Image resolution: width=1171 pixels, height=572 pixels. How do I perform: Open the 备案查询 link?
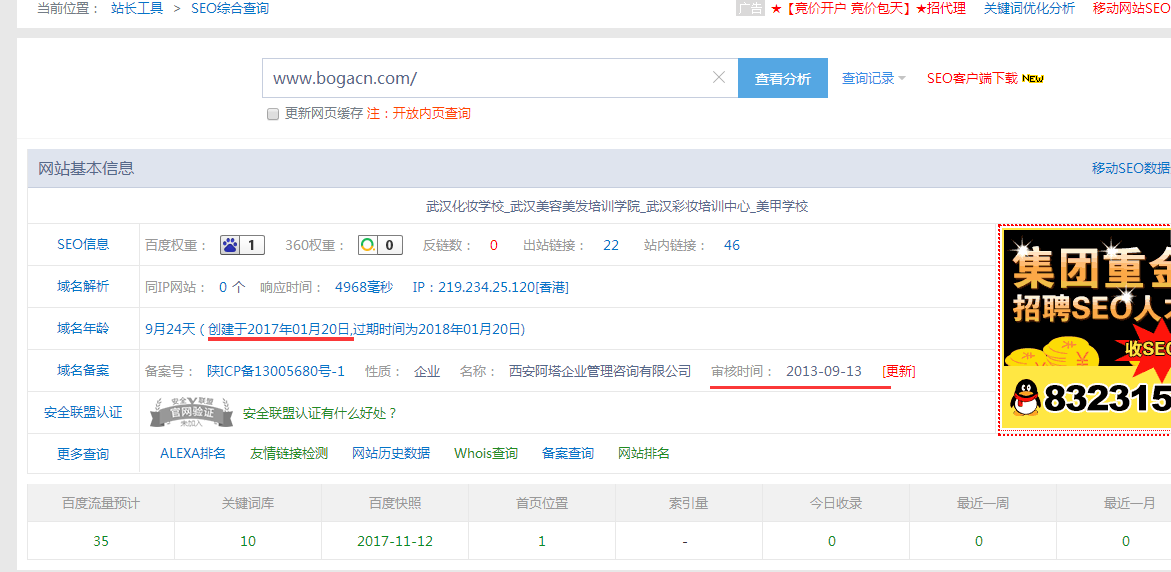pyautogui.click(x=568, y=453)
